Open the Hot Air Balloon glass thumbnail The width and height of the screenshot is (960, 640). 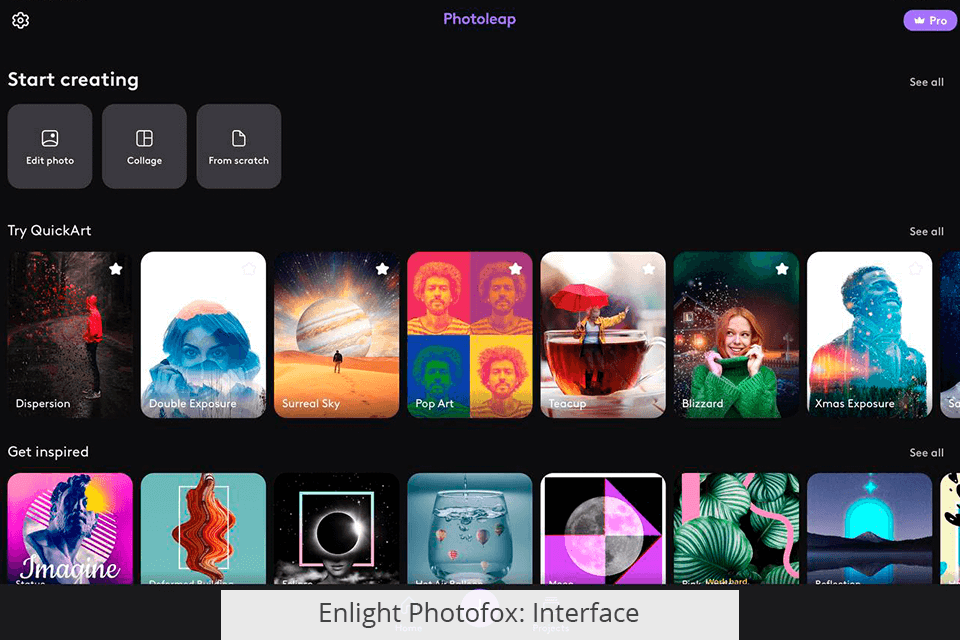(x=470, y=529)
